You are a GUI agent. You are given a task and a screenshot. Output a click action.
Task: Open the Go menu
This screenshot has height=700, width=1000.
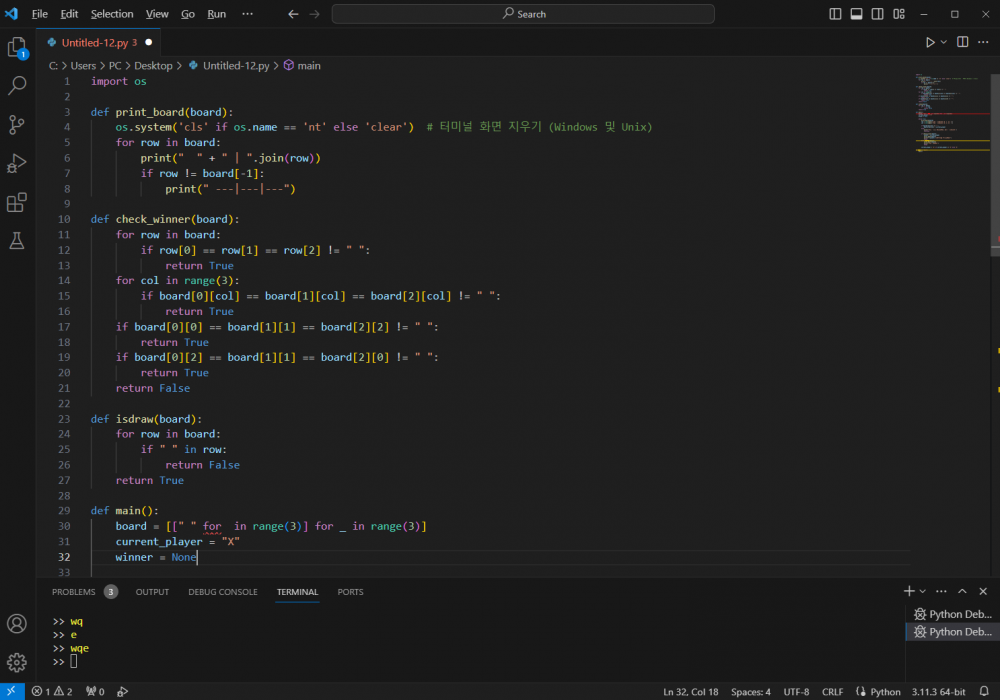click(x=188, y=13)
